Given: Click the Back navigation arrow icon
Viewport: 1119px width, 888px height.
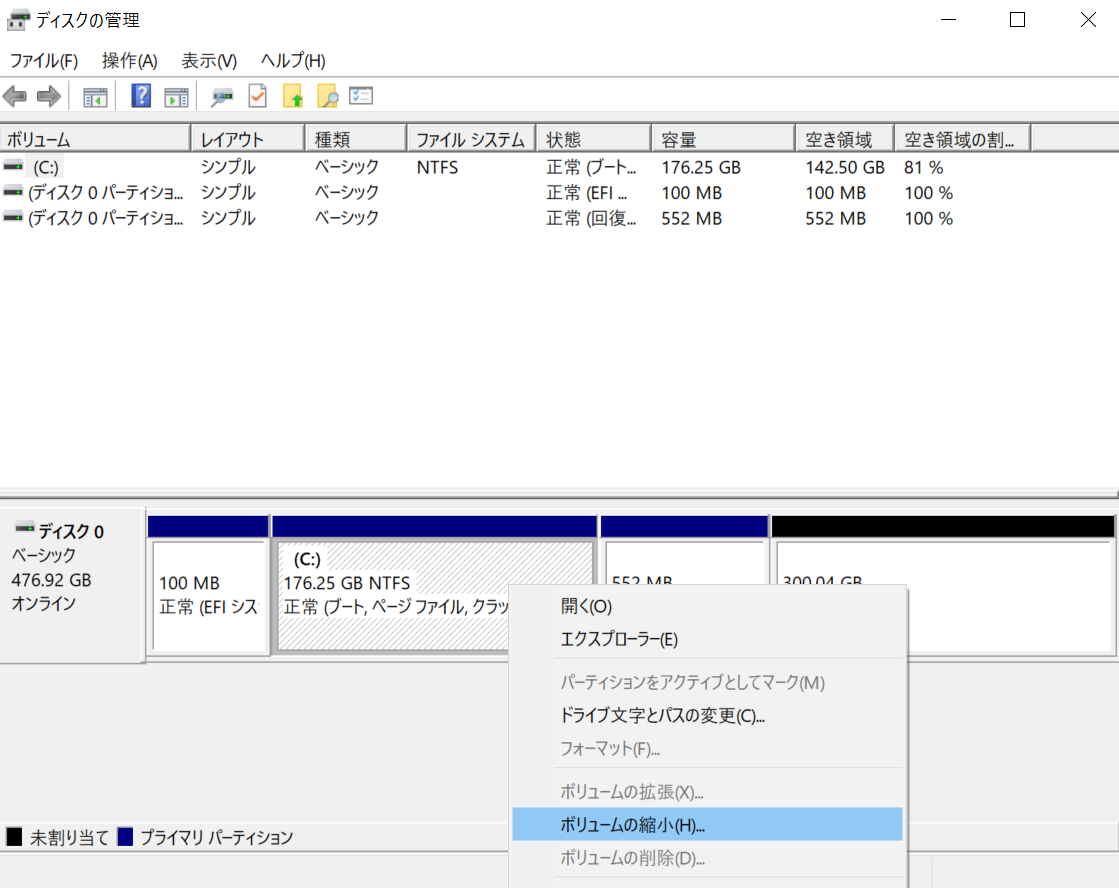Looking at the screenshot, I should pyautogui.click(x=14, y=95).
